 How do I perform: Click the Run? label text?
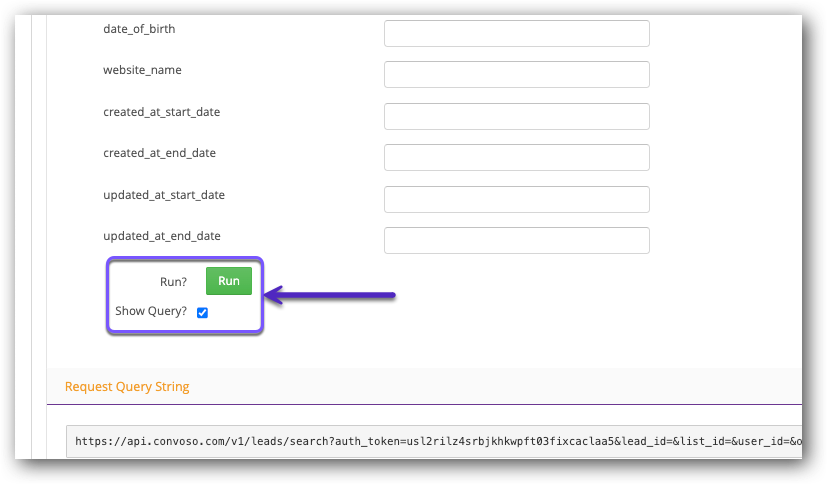click(x=173, y=282)
